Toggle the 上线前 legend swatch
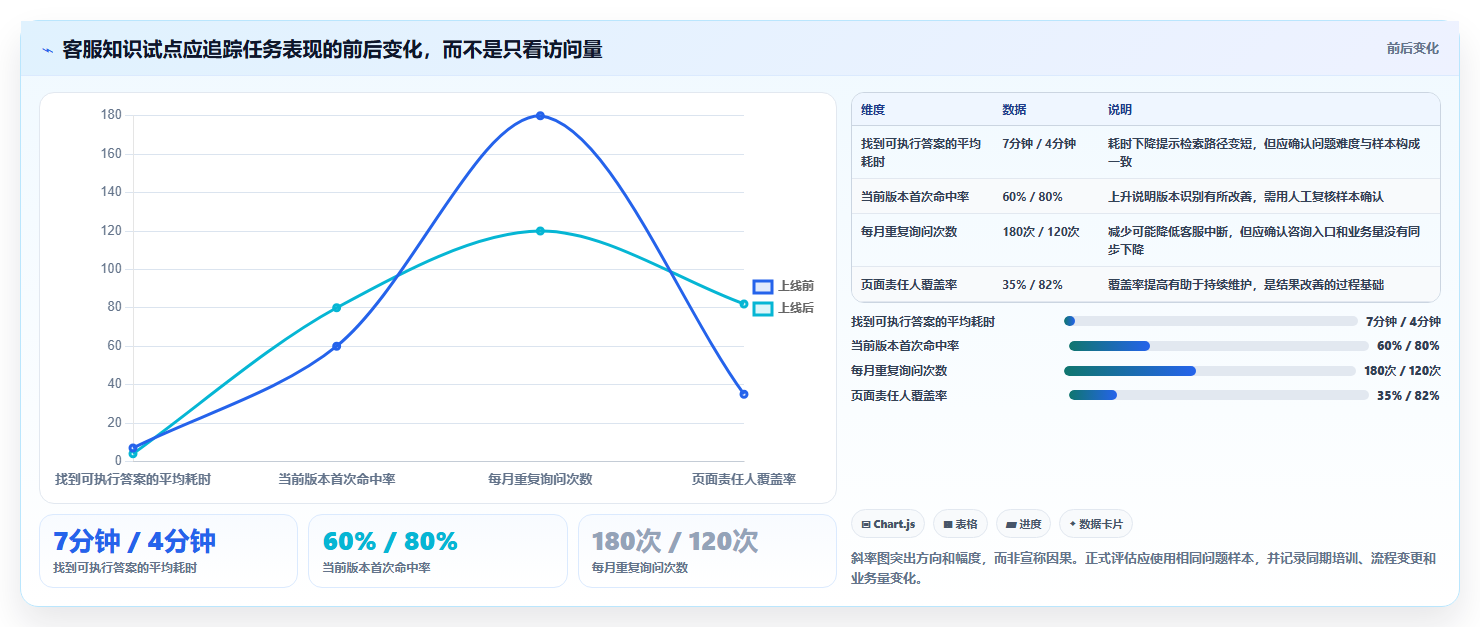 coord(763,286)
